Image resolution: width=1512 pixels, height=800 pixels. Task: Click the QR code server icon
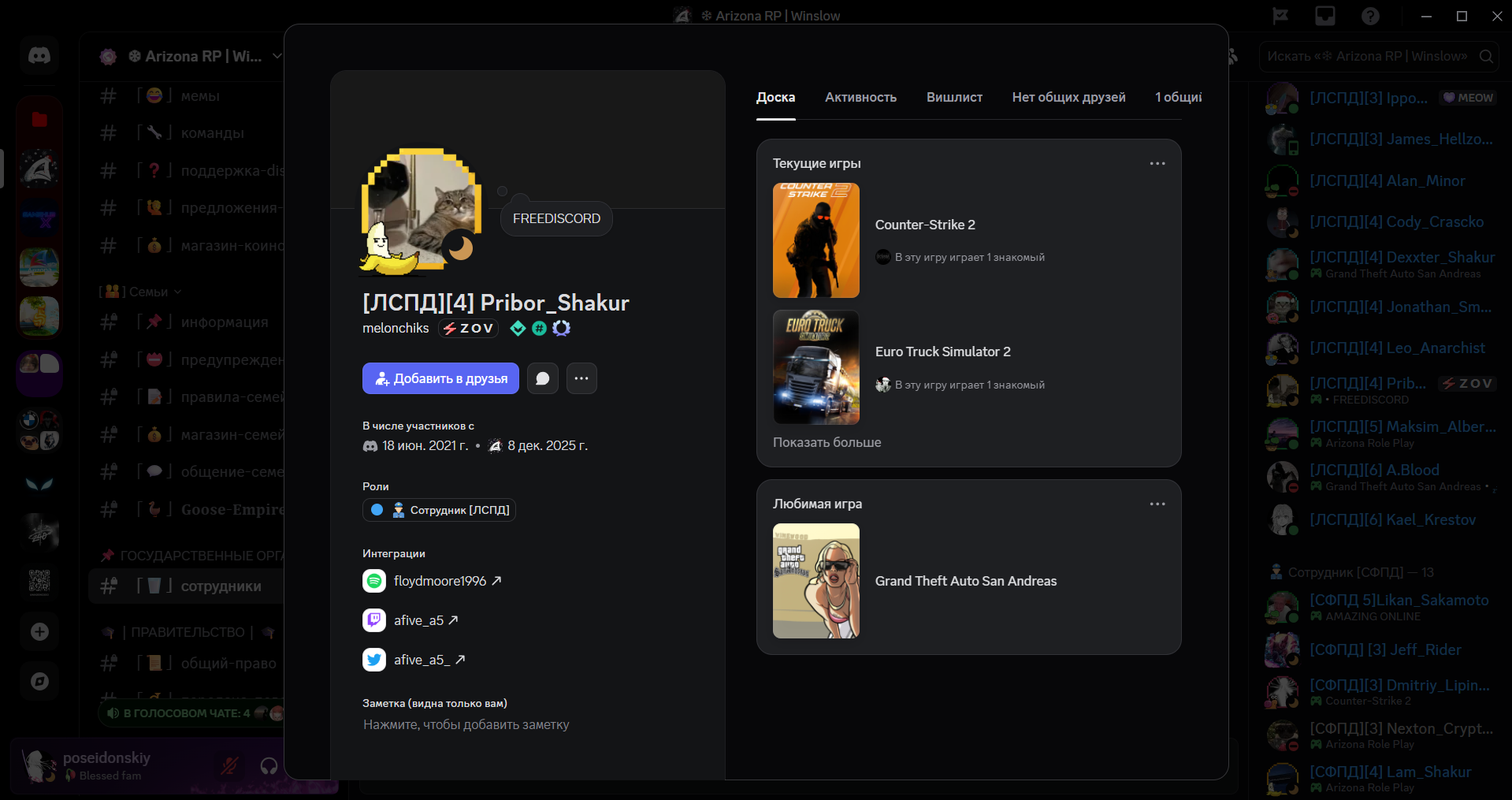(39, 582)
